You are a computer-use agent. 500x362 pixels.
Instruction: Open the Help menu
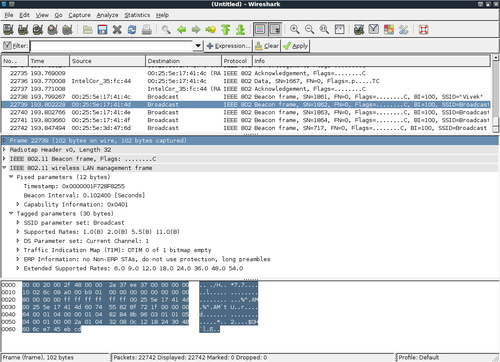162,15
